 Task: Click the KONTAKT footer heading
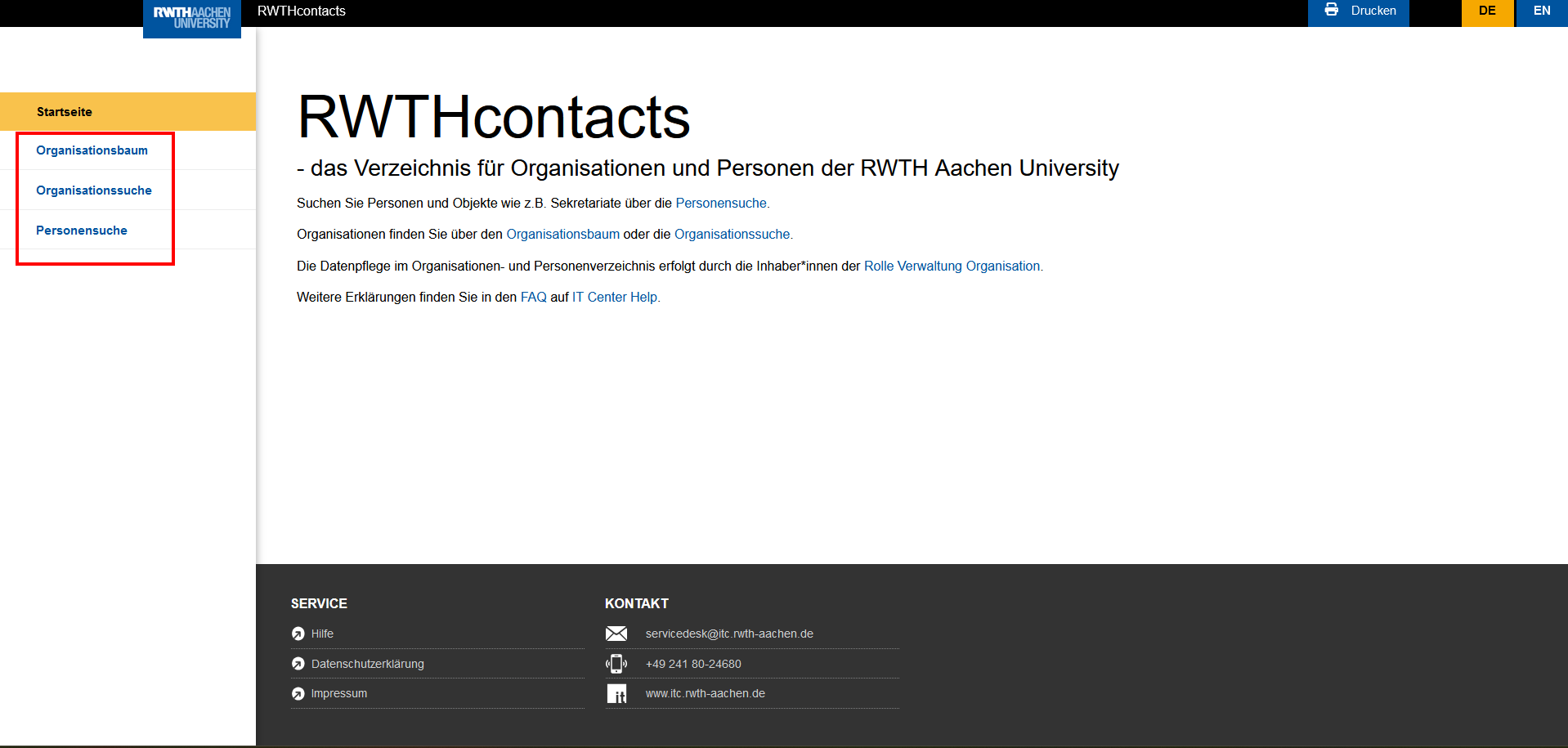pyautogui.click(x=637, y=603)
